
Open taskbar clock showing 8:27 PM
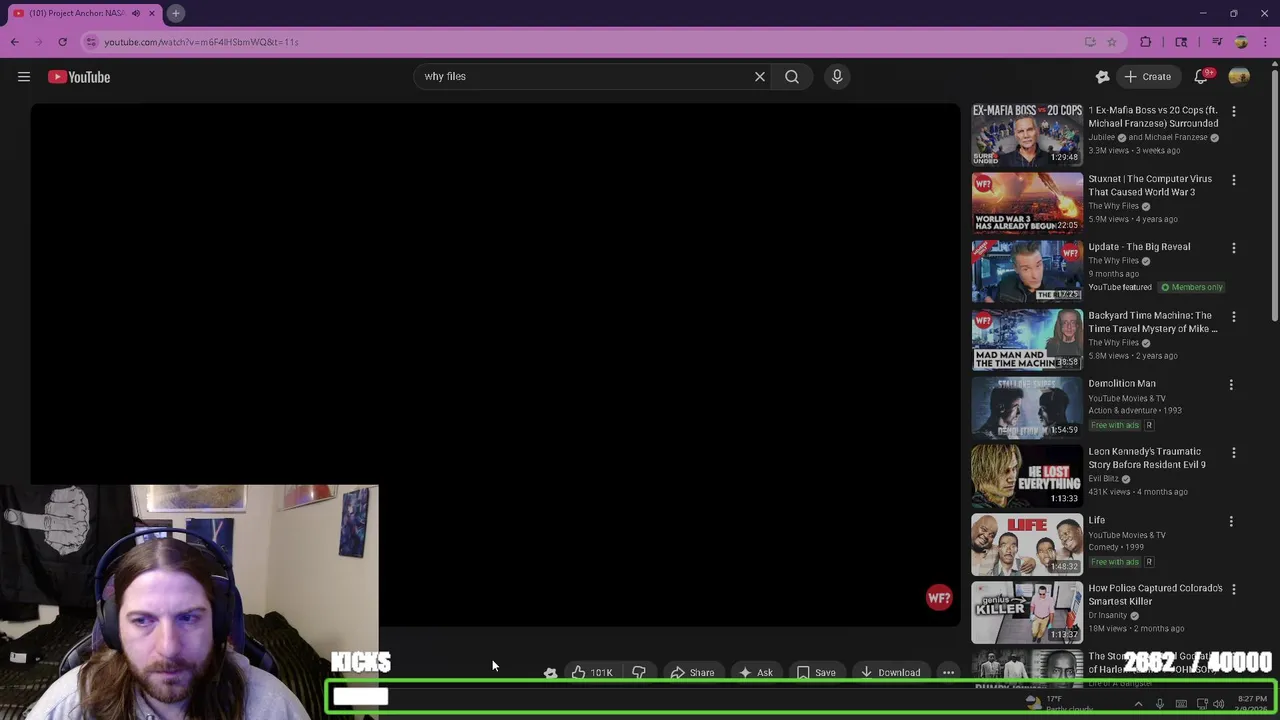[x=1252, y=704]
